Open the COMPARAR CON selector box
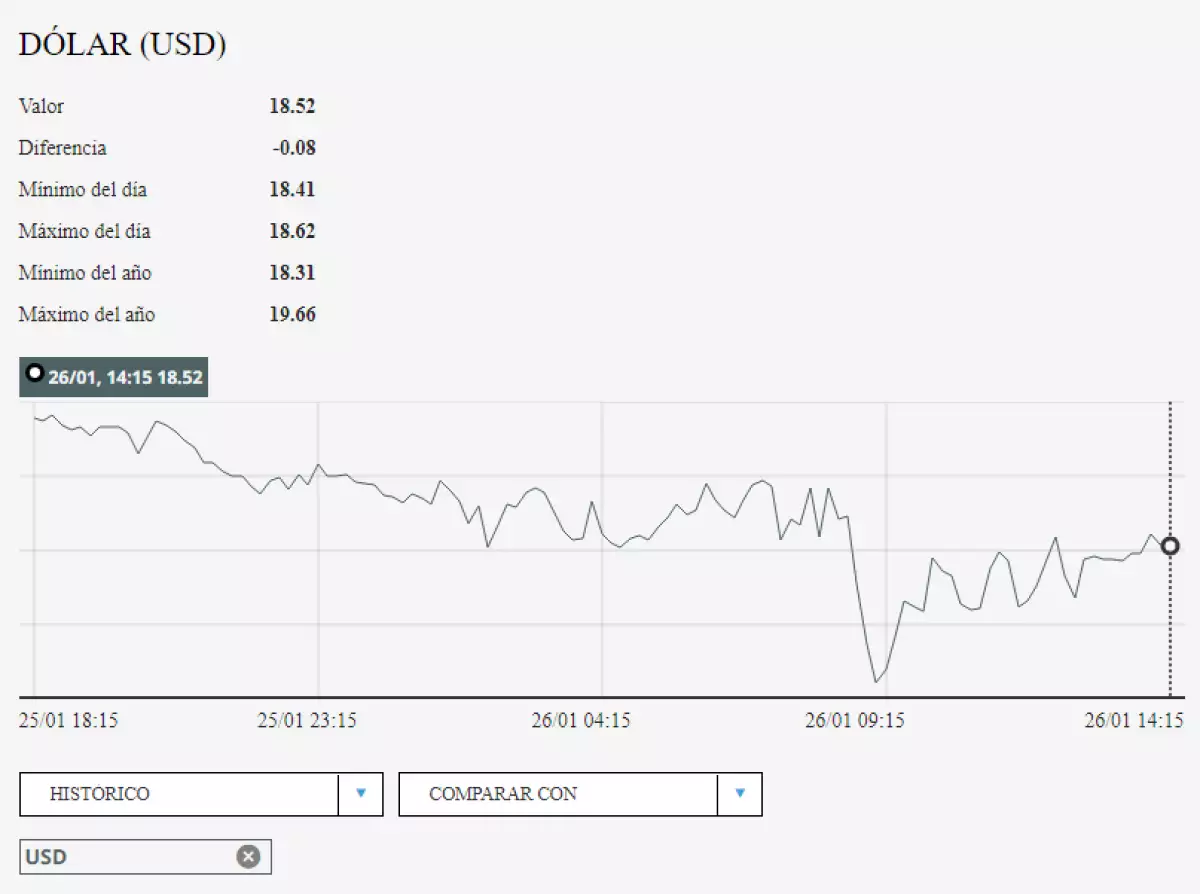This screenshot has height=894, width=1200. coord(558,794)
